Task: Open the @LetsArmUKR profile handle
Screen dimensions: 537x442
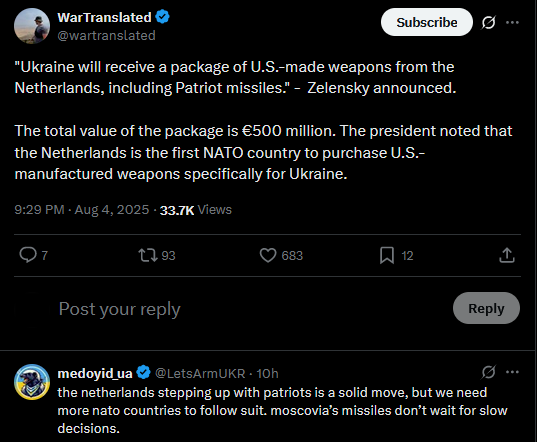Action: pyautogui.click(x=200, y=374)
